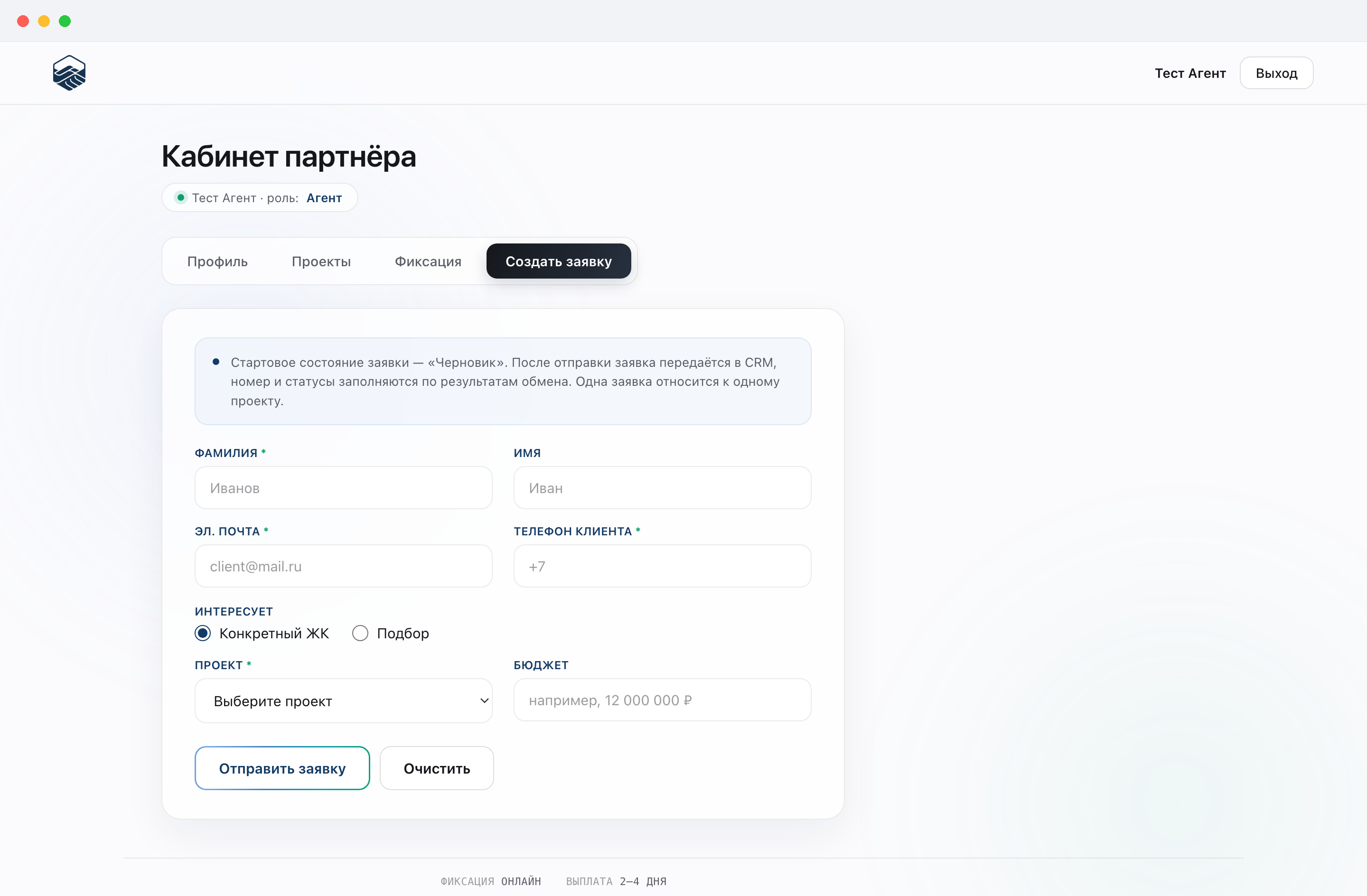Click the dropdown chevron in project select

point(484,701)
